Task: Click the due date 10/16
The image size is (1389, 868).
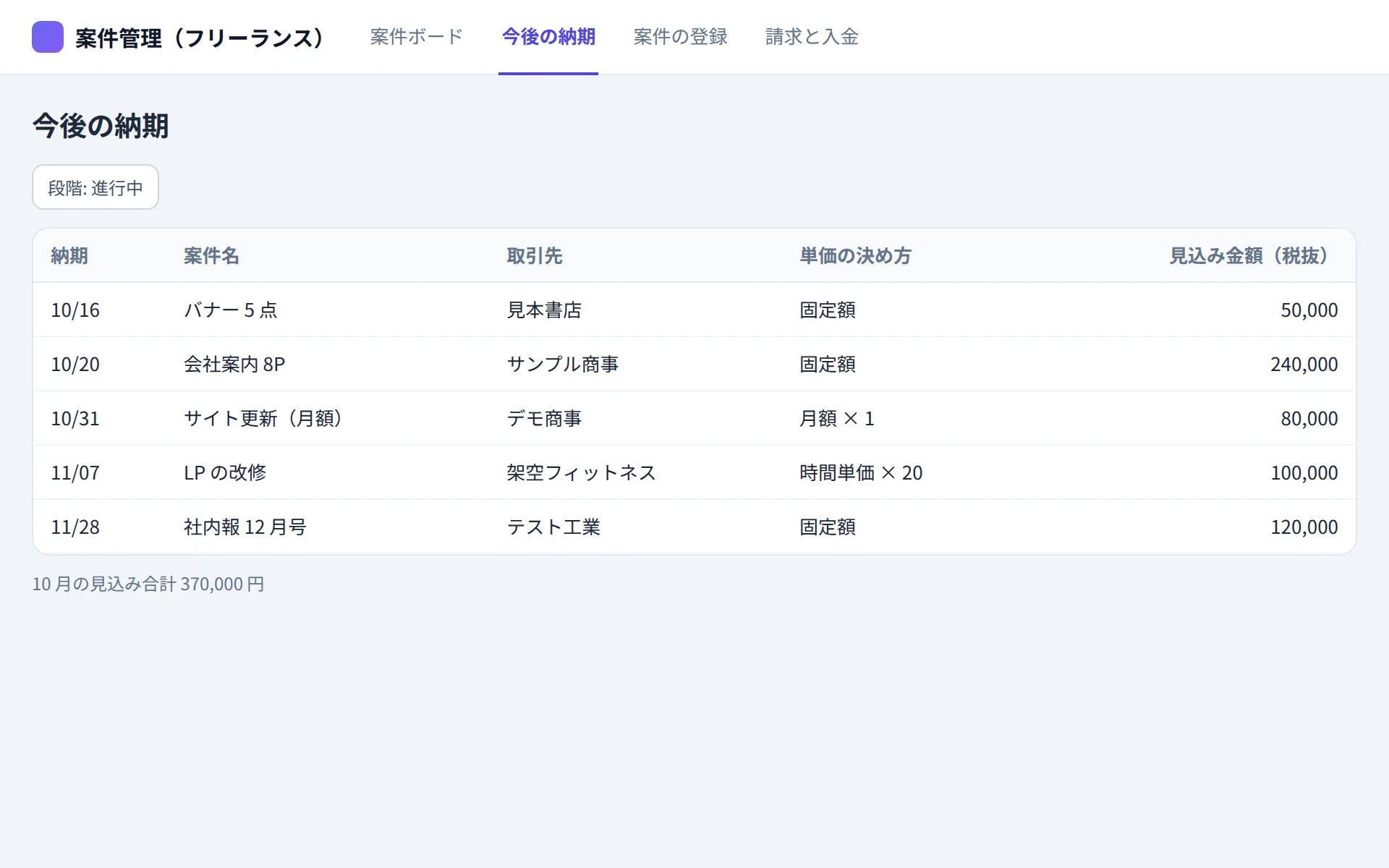Action: click(x=75, y=310)
